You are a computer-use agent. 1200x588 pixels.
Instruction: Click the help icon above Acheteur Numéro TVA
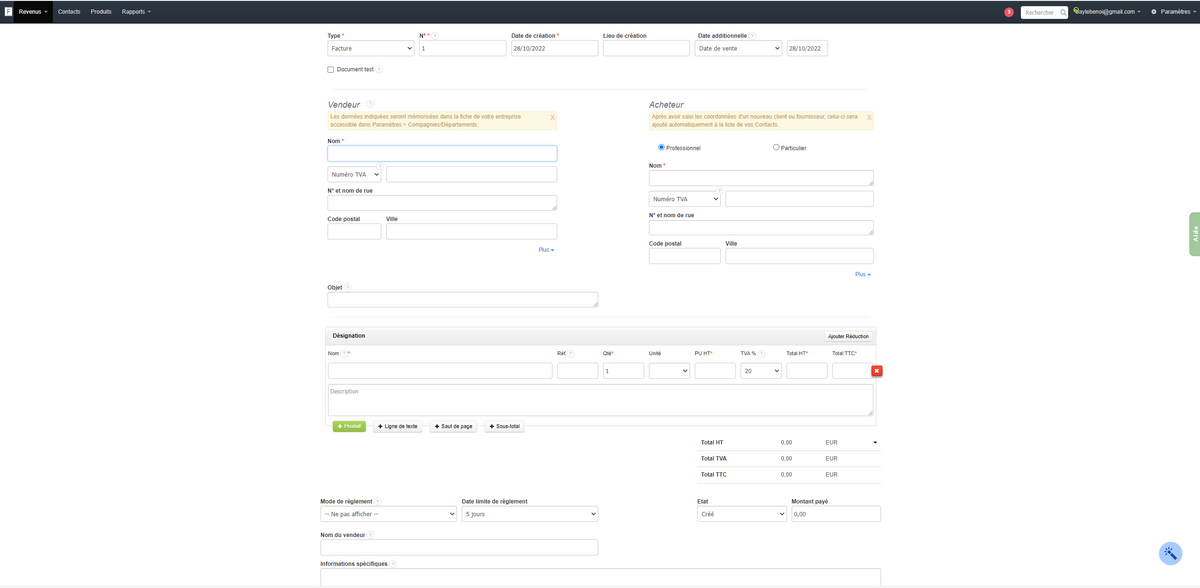[718, 190]
